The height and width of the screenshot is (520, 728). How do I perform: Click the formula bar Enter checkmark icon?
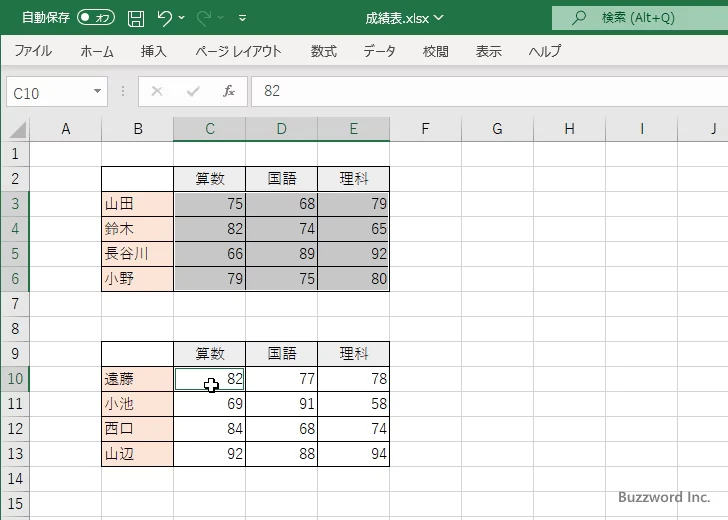[193, 92]
